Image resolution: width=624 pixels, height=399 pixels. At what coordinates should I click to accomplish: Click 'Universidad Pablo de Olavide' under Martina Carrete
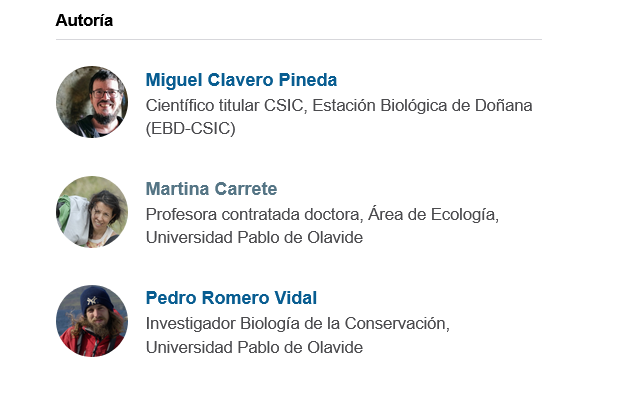pyautogui.click(x=254, y=238)
